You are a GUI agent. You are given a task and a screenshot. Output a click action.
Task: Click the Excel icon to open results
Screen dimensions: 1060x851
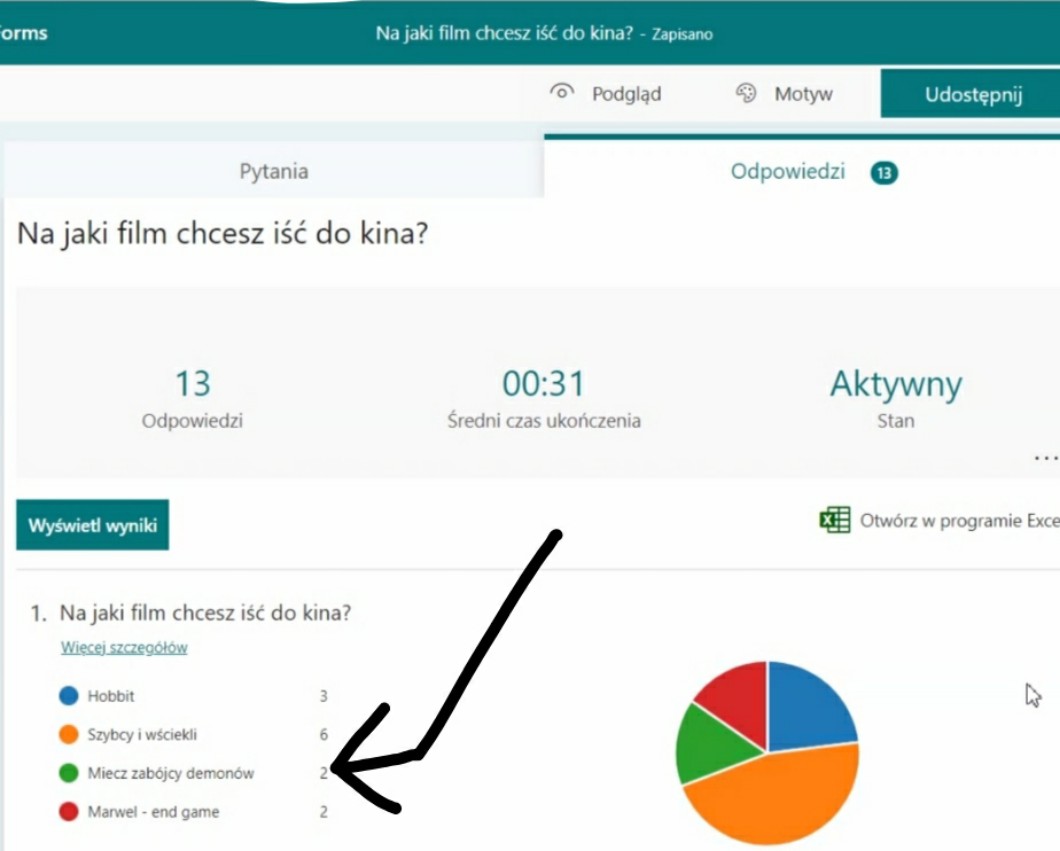click(834, 520)
